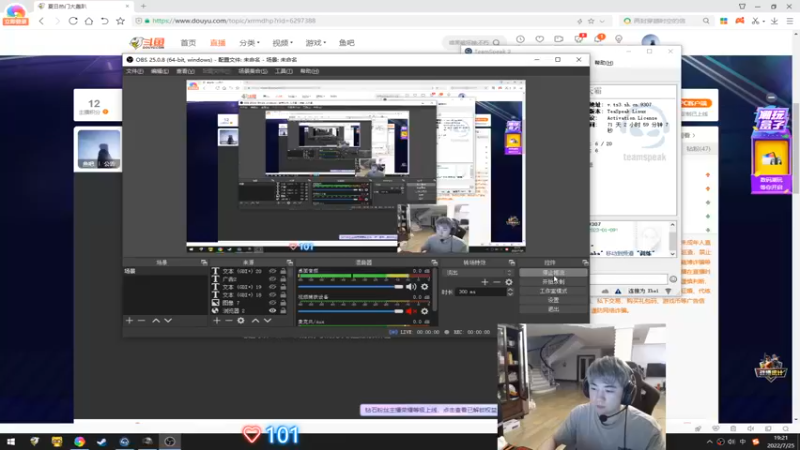Toggle lock for 文本 (GDI+) 18 source
Screen dimensions: 800x450
tap(283, 295)
